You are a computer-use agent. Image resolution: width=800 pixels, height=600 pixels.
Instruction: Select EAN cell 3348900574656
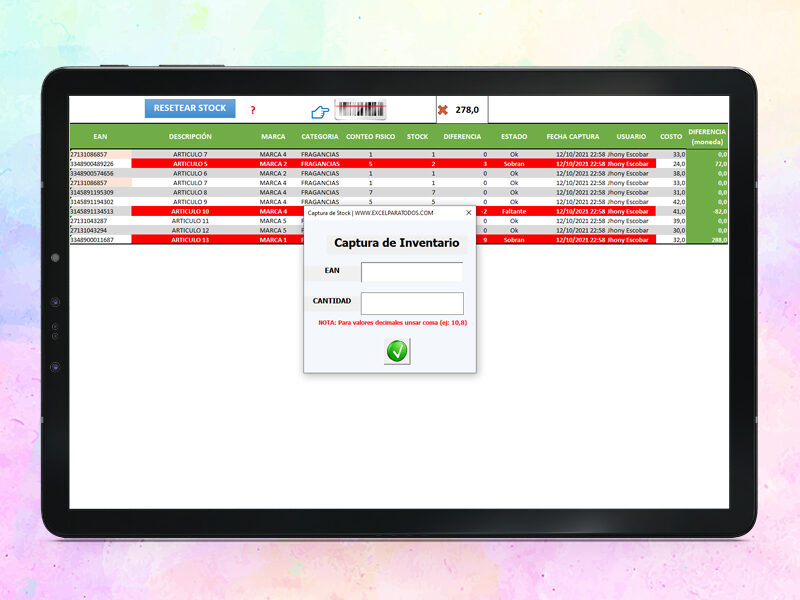(x=92, y=173)
